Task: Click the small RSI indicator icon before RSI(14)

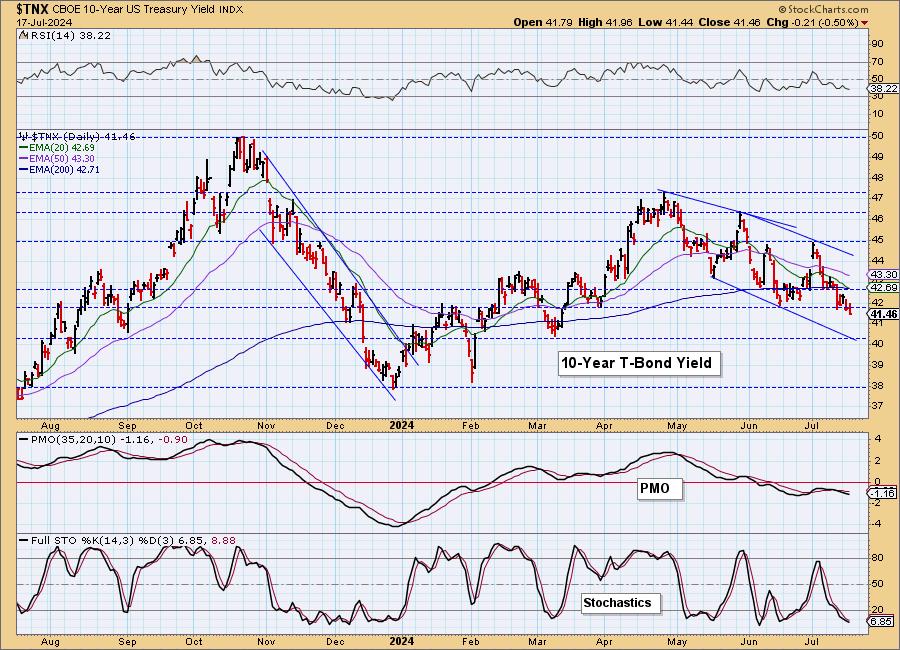Action: pos(23,35)
